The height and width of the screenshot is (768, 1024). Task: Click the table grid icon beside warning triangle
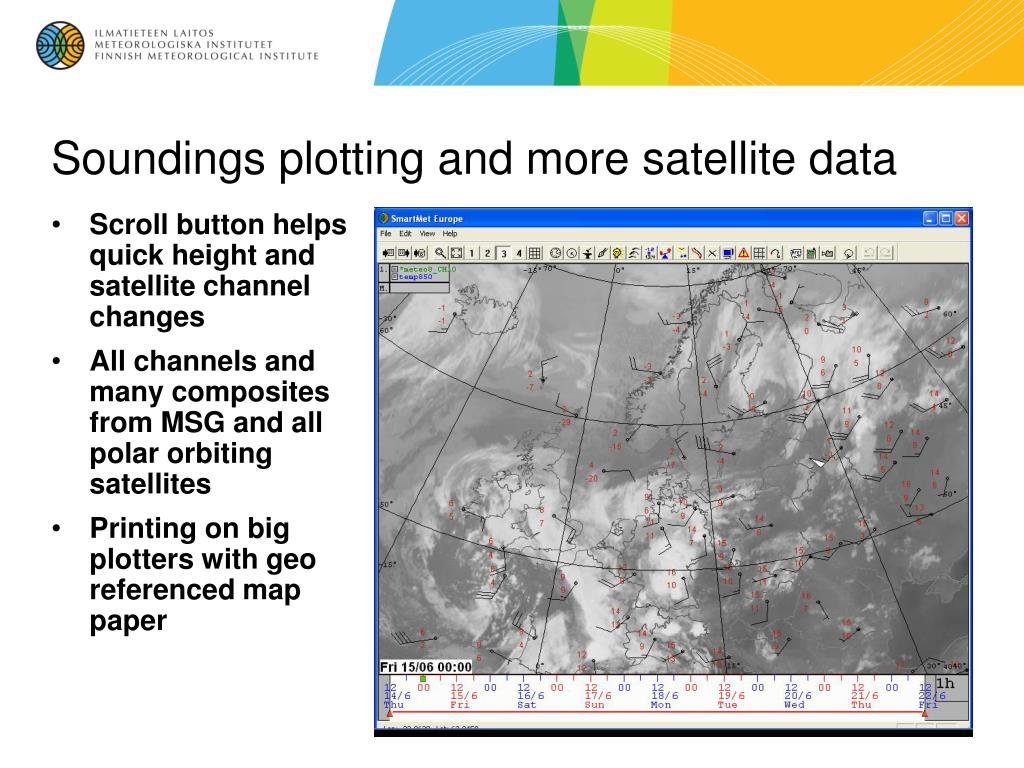click(x=760, y=253)
